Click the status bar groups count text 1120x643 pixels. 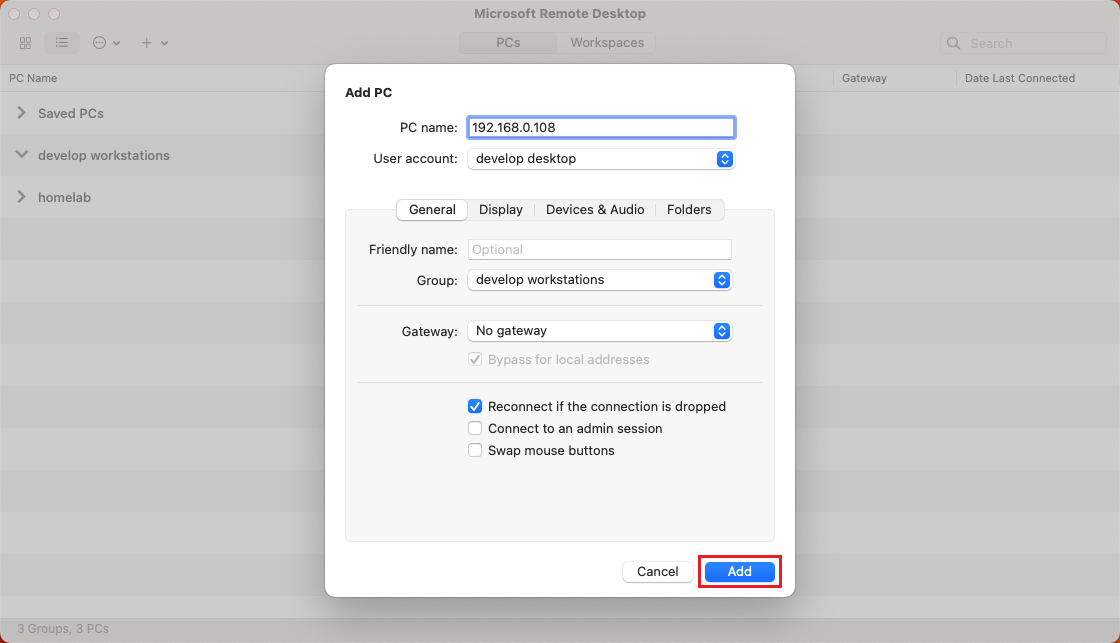(x=63, y=629)
